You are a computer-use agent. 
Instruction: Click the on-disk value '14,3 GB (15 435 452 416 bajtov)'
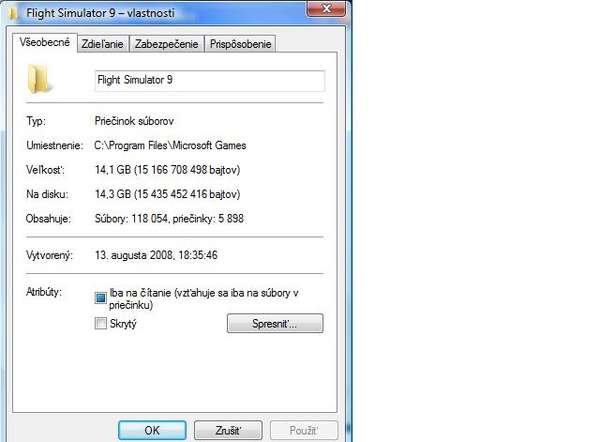(168, 194)
